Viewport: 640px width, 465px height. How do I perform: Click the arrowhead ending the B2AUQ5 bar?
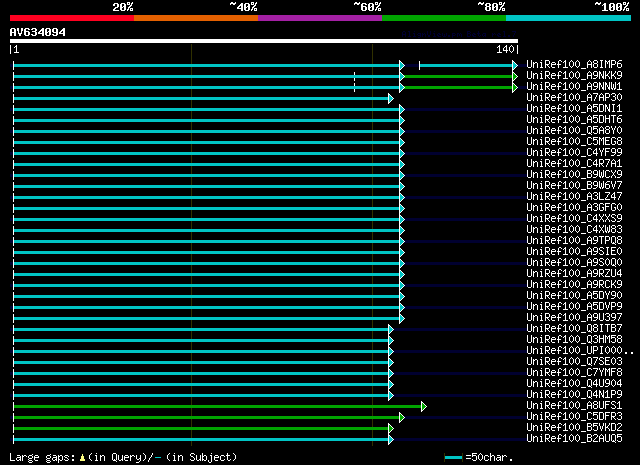pos(391,440)
